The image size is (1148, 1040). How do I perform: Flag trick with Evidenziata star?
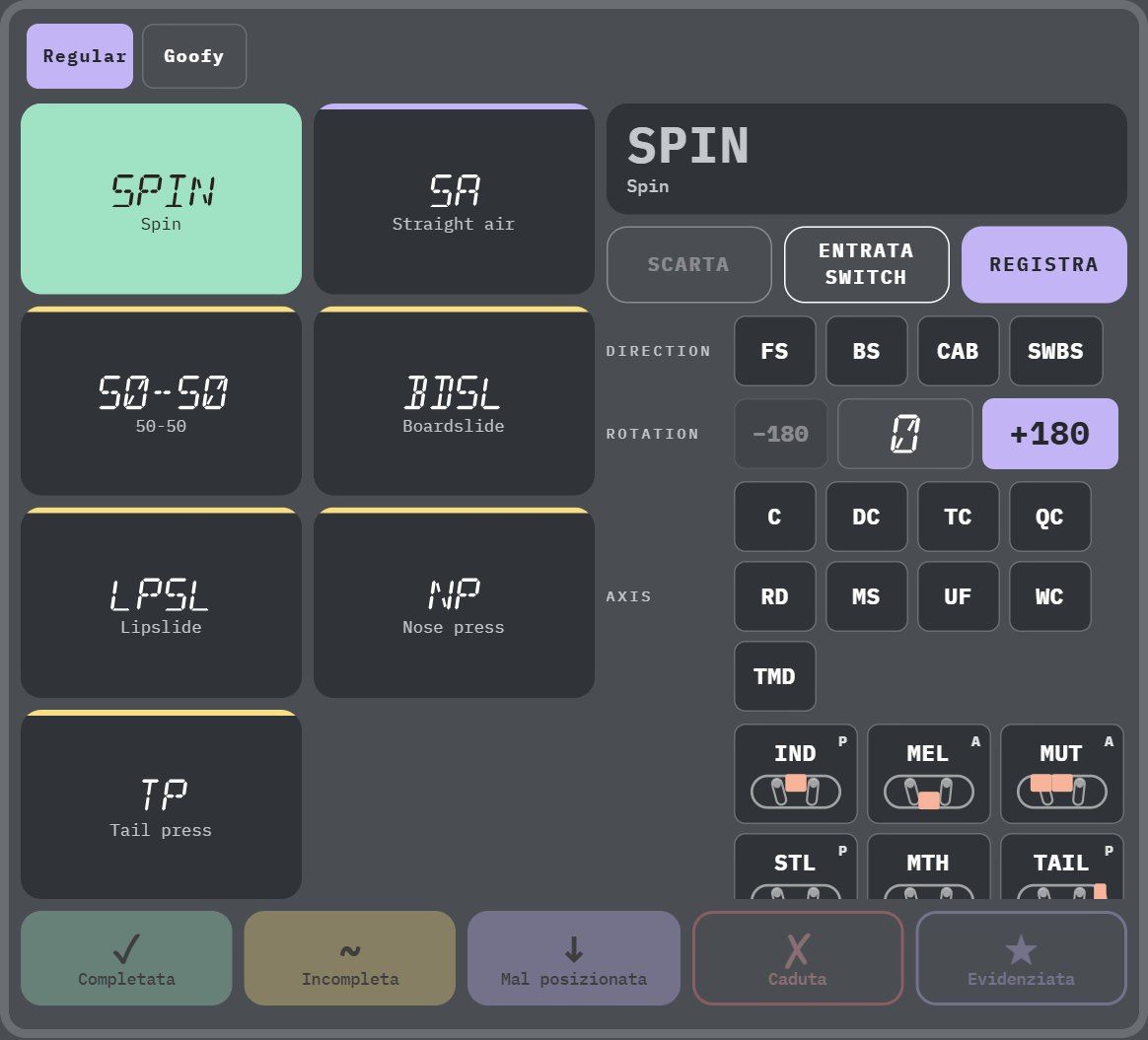pos(1022,958)
